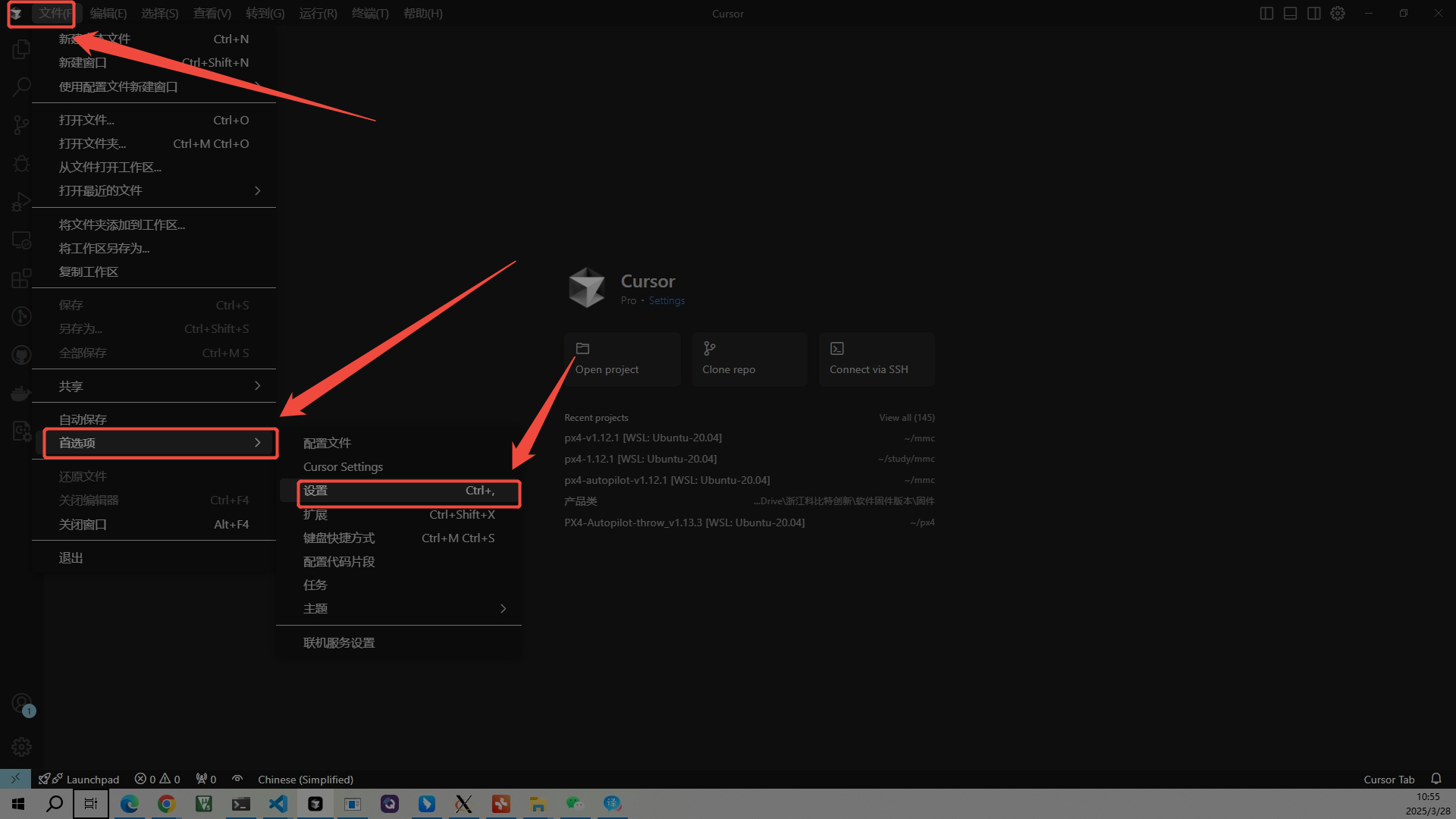Open Cursor settings gear in title bar
The image size is (1456, 819).
tap(1338, 14)
